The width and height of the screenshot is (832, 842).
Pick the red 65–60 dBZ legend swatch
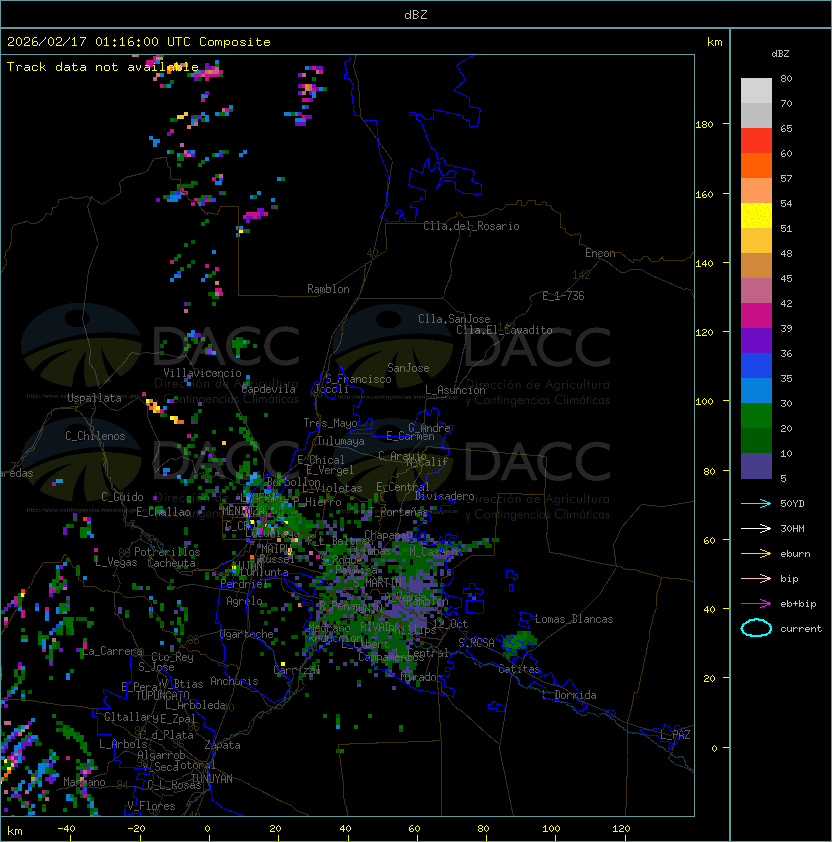(756, 141)
